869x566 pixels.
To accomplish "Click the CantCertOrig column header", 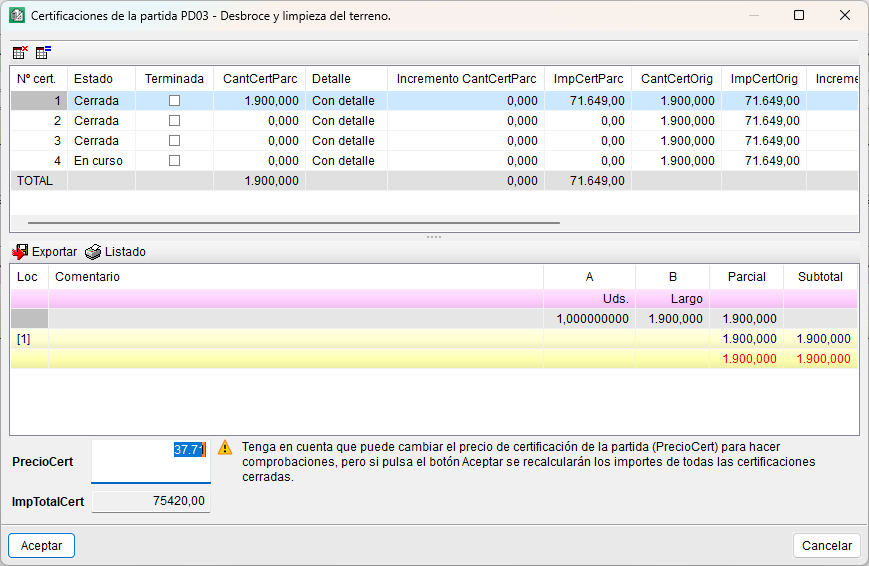I will (x=677, y=79).
